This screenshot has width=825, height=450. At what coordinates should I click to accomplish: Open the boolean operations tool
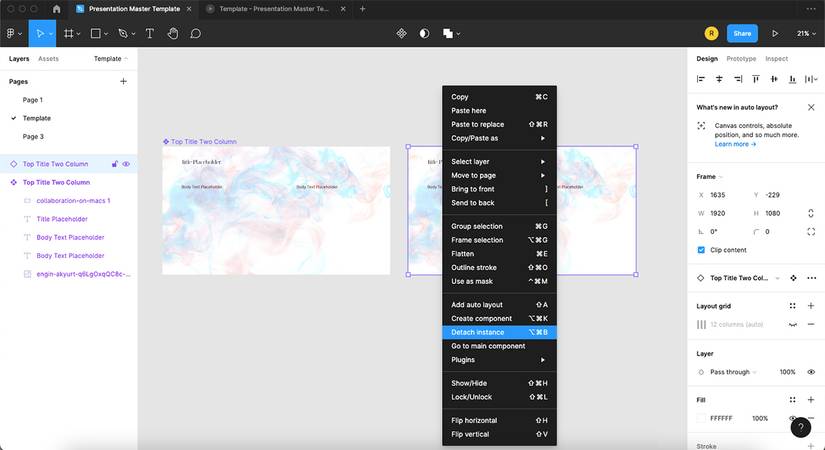tap(448, 34)
